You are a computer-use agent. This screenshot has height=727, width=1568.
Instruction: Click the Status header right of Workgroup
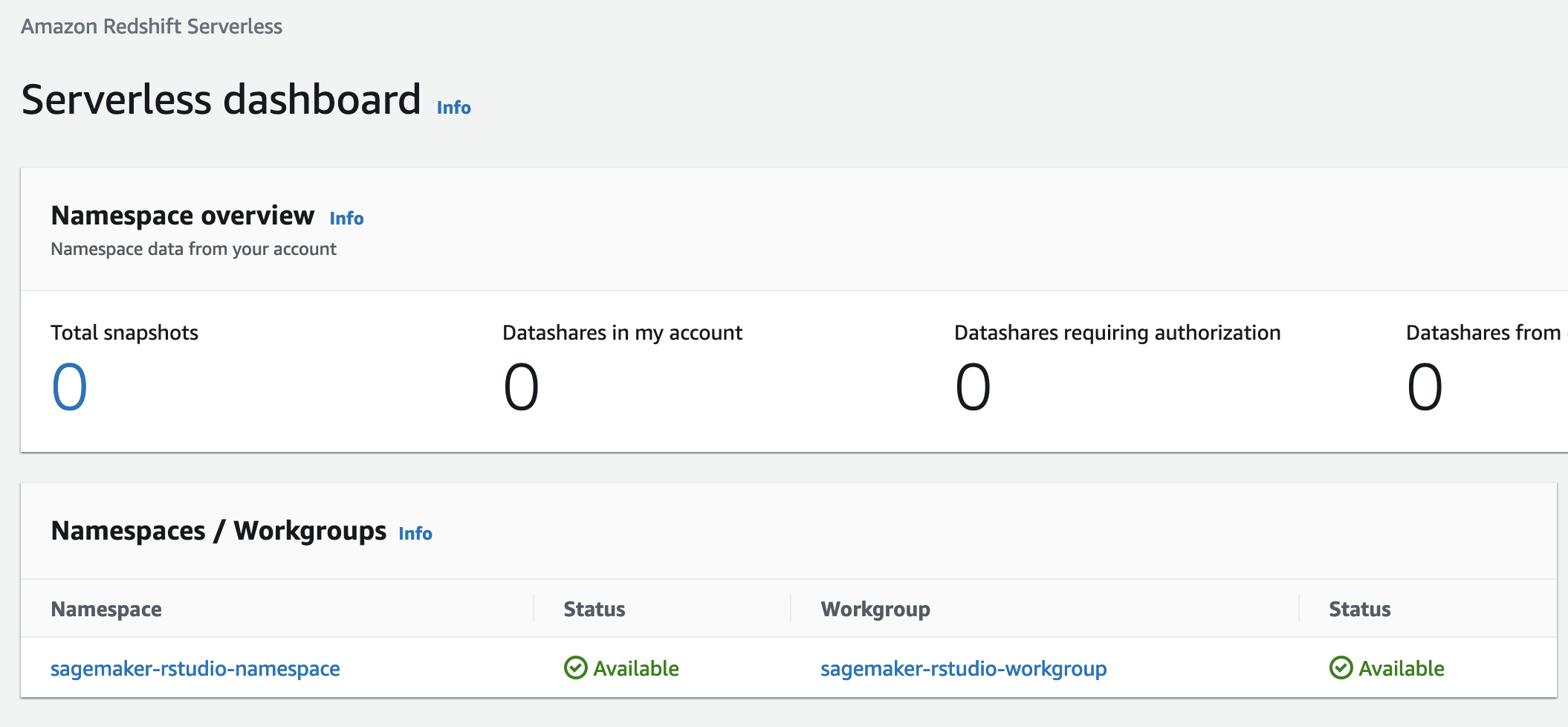point(1359,610)
